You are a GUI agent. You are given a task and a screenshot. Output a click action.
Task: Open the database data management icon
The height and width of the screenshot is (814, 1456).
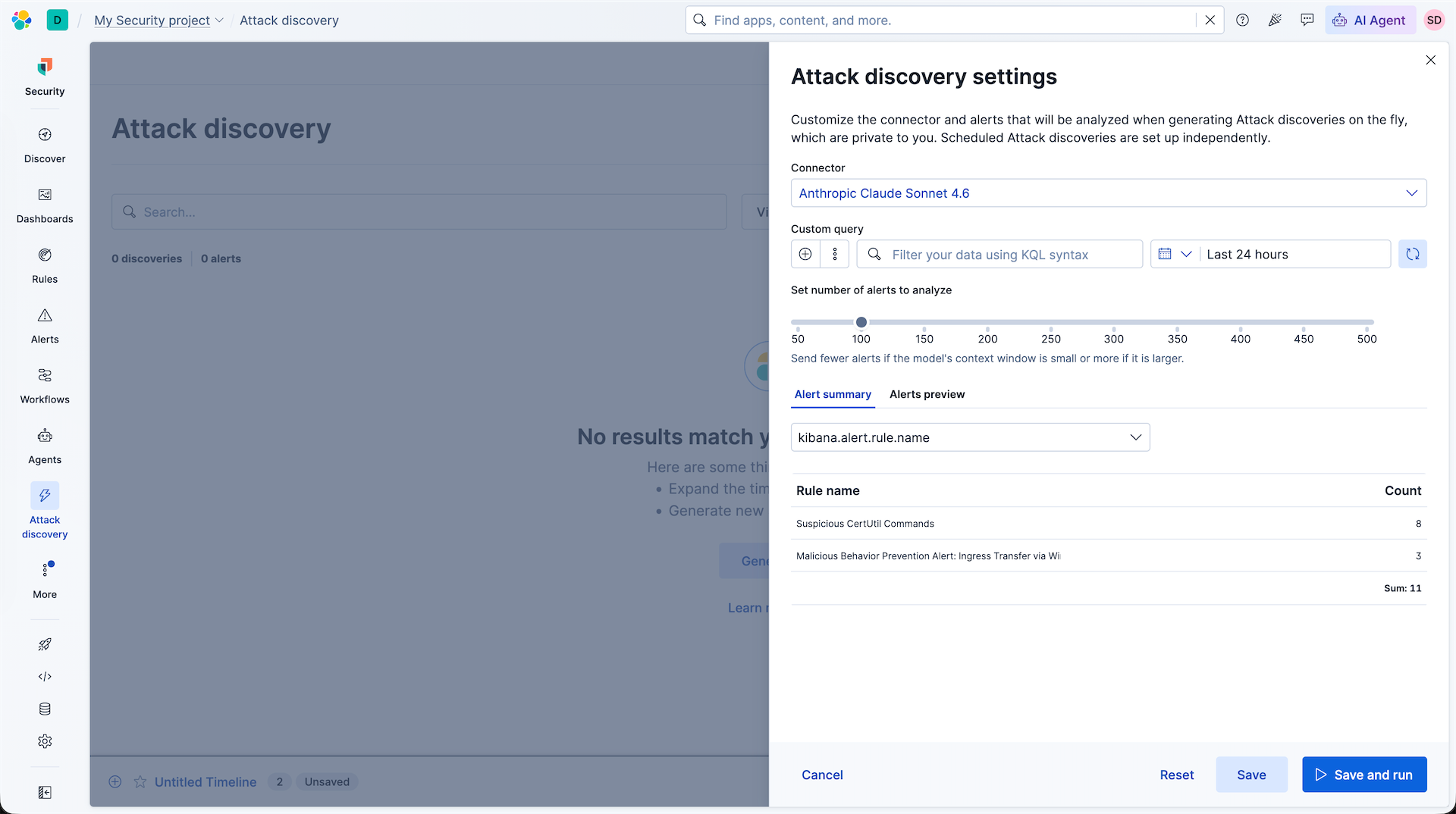pyautogui.click(x=45, y=709)
